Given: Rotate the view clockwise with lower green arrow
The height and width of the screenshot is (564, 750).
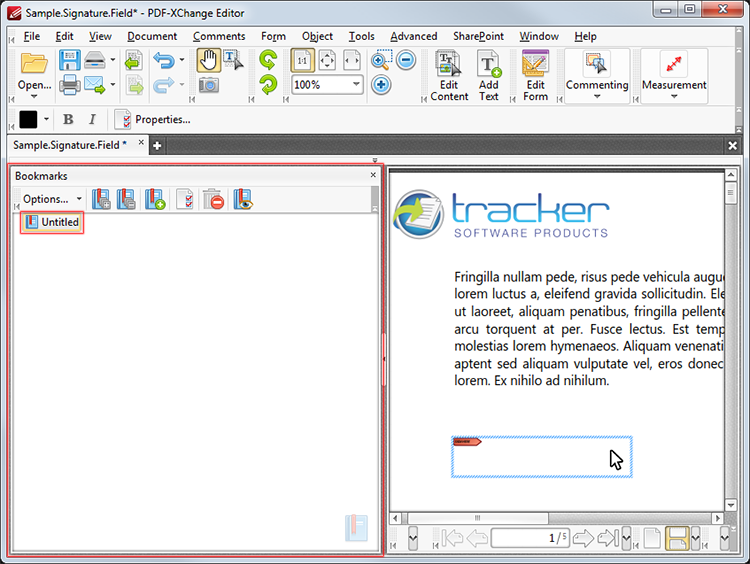Looking at the screenshot, I should coord(268,85).
